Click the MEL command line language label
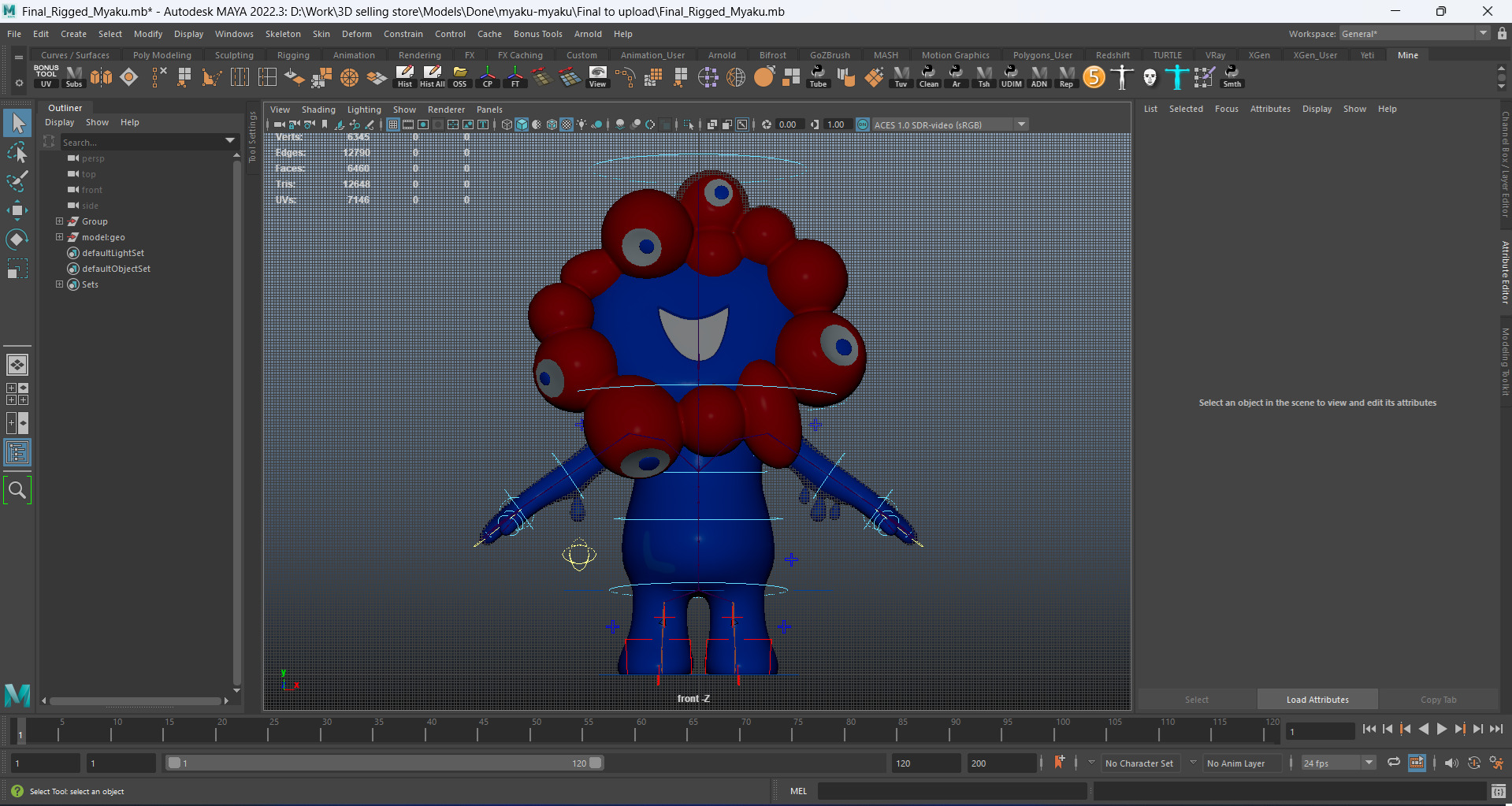The image size is (1512, 806). click(798, 791)
